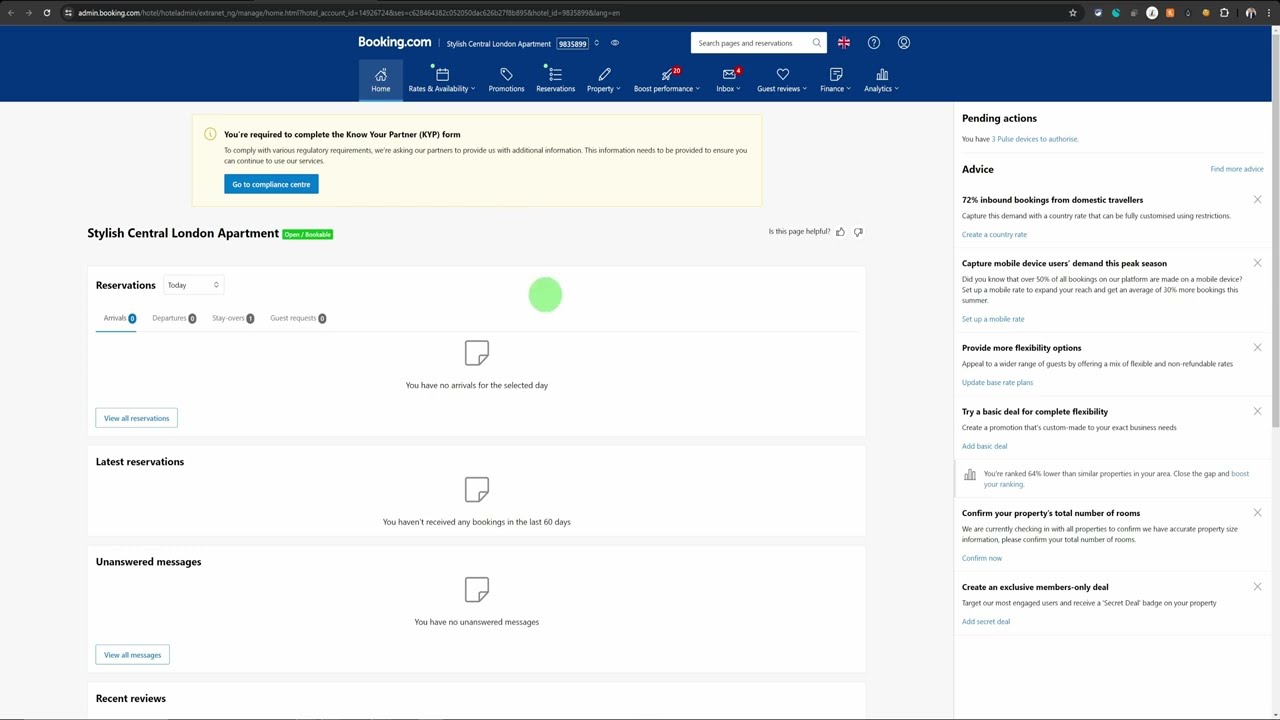Select the Departures tab

tap(174, 318)
